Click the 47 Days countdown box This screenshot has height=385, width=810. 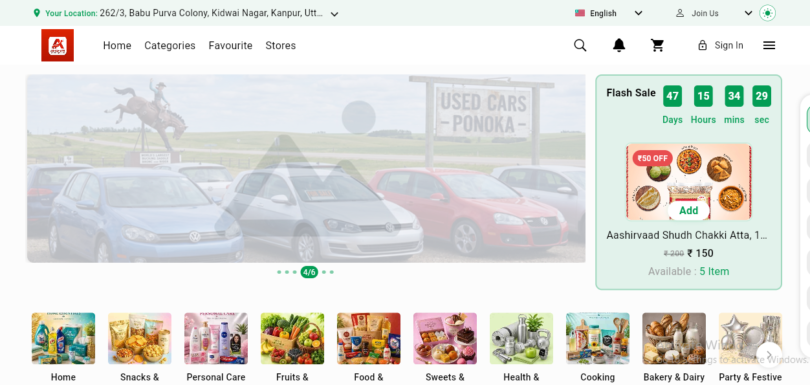pos(672,96)
